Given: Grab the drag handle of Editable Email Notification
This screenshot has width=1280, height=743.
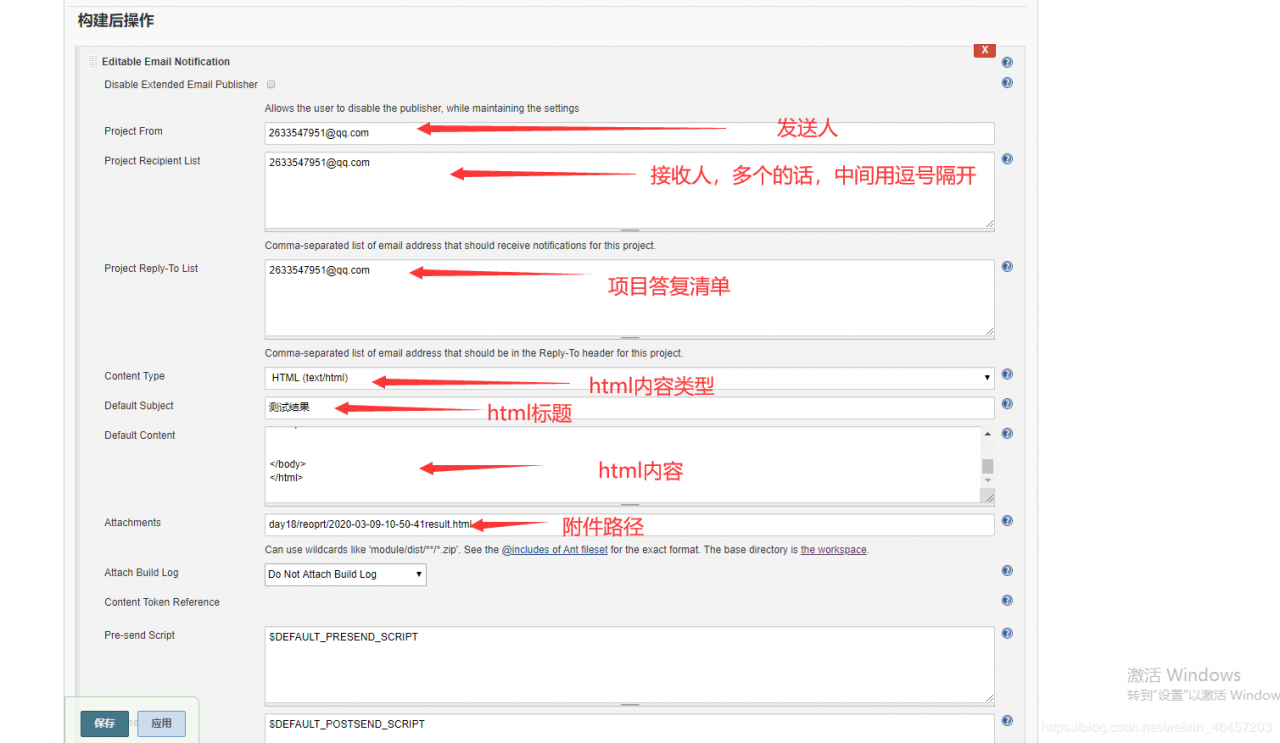Looking at the screenshot, I should point(93,62).
